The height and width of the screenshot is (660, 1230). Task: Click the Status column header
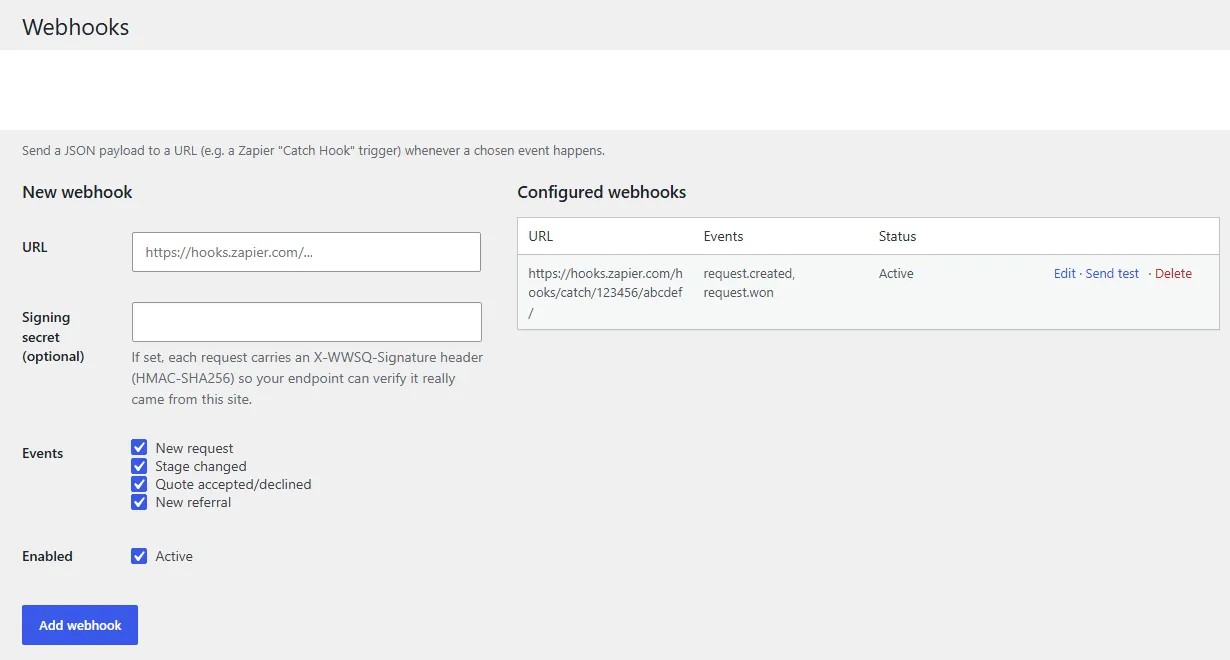tap(897, 237)
